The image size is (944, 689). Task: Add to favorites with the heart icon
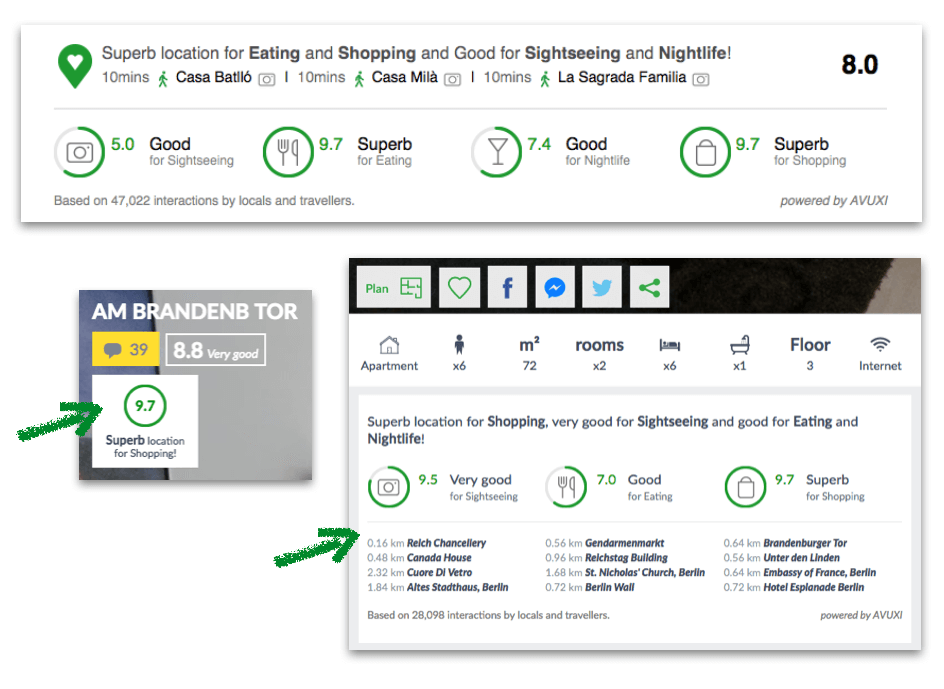[x=459, y=287]
